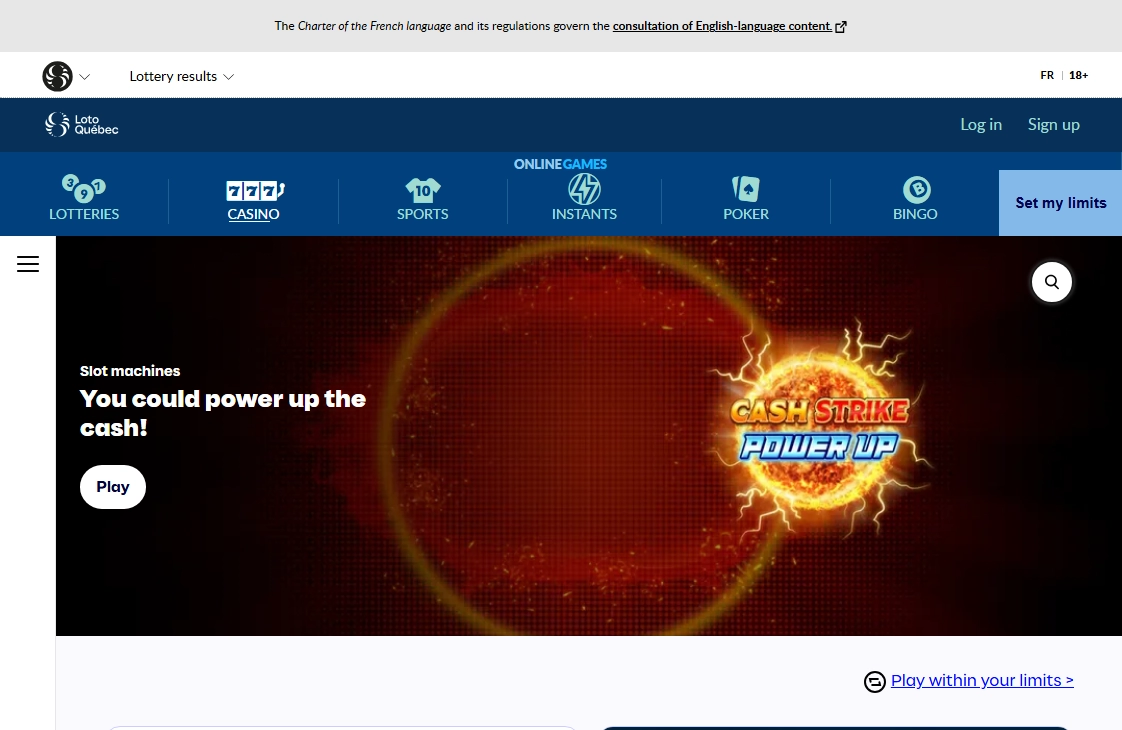Click the 18+ indicator
This screenshot has width=1122, height=730.
tap(1078, 75)
